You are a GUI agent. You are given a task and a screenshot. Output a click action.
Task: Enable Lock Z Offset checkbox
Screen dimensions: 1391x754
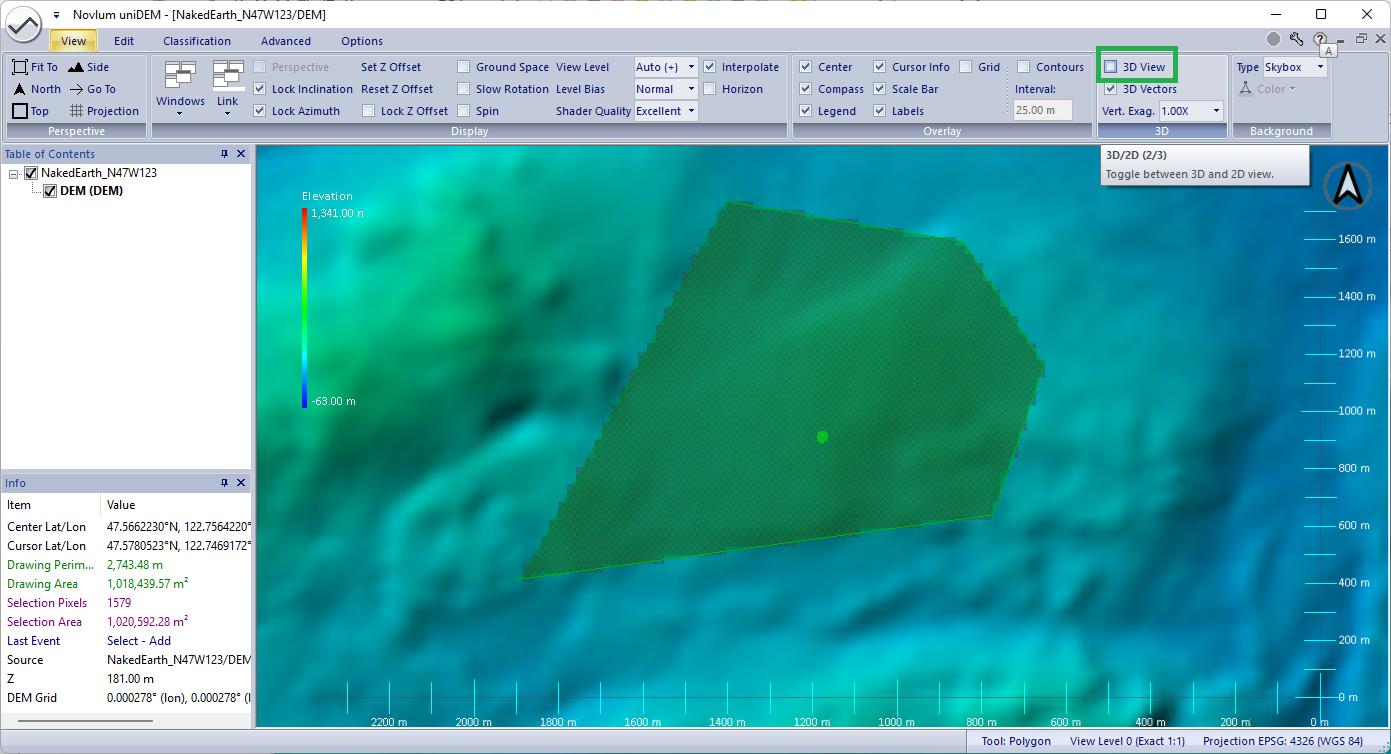click(368, 111)
